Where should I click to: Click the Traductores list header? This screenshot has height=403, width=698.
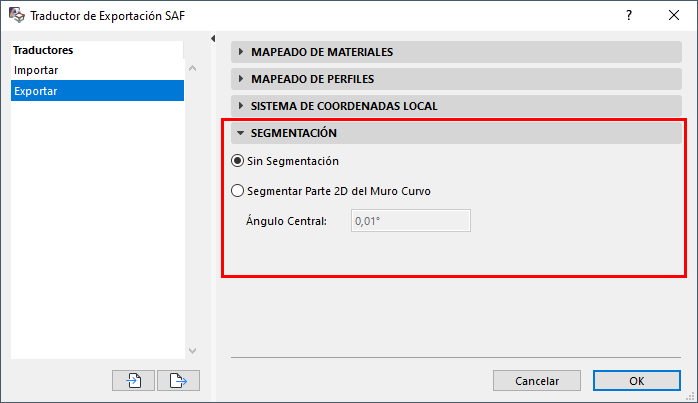pos(97,50)
